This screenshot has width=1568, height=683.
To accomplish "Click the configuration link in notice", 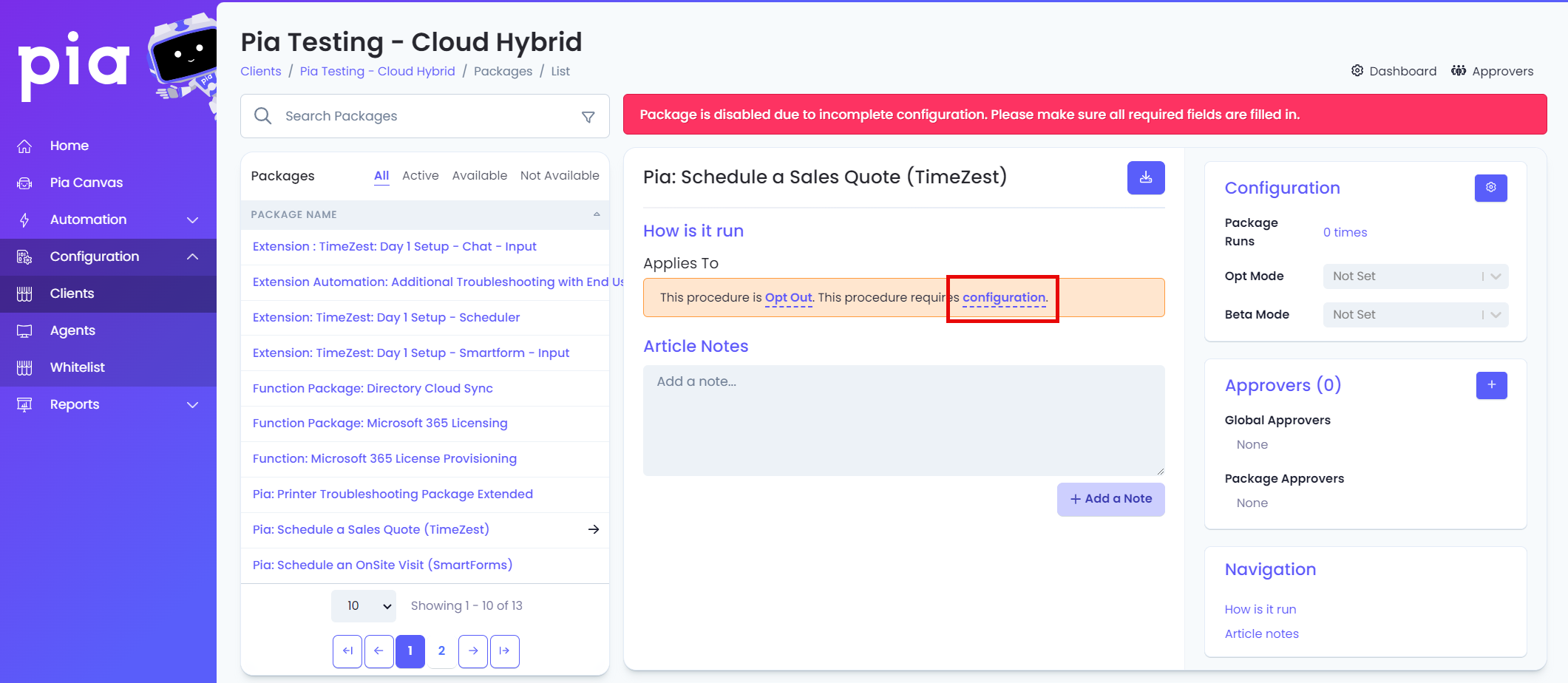I will (x=1004, y=298).
